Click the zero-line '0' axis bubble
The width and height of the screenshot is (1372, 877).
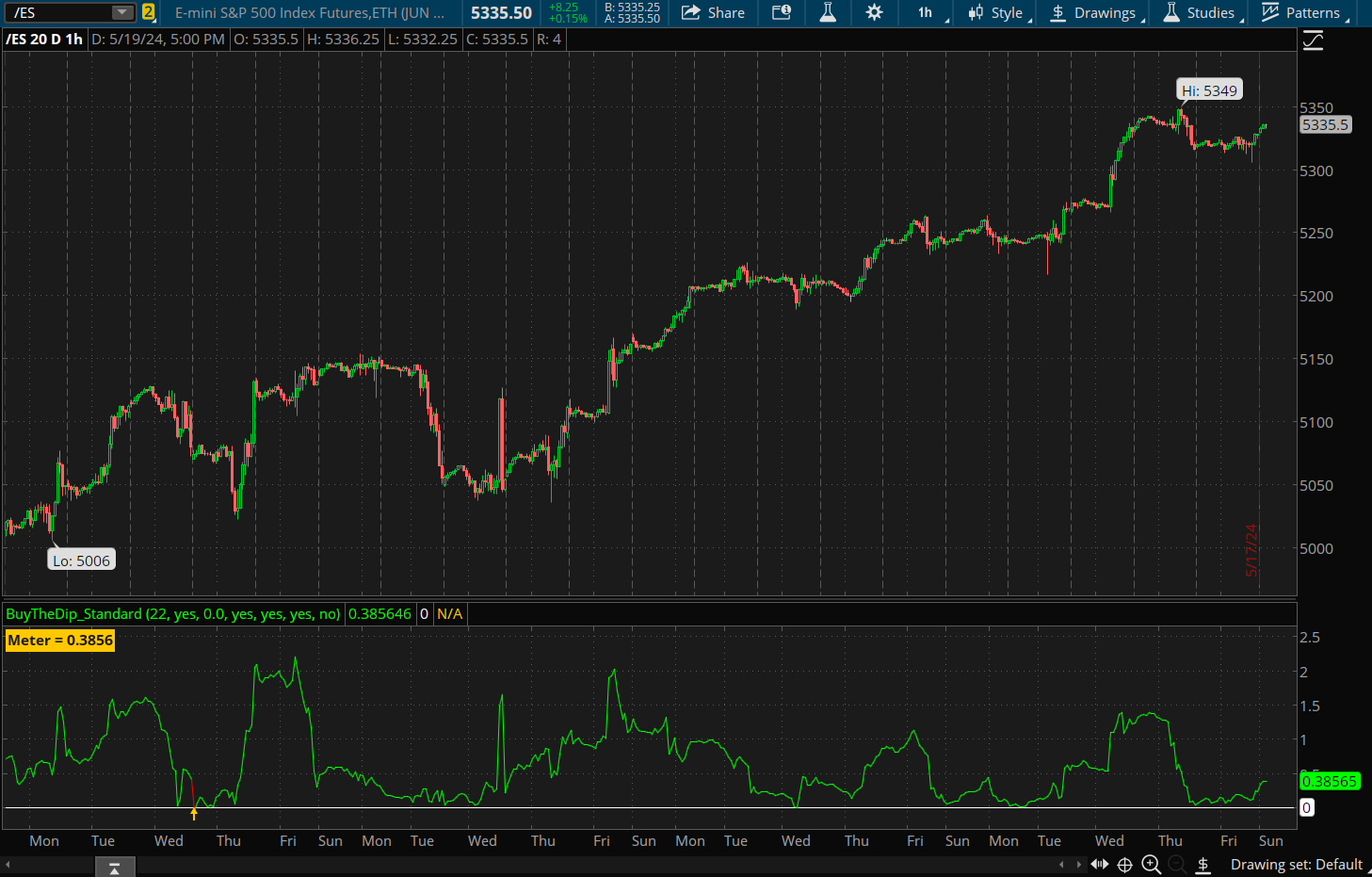[1306, 807]
